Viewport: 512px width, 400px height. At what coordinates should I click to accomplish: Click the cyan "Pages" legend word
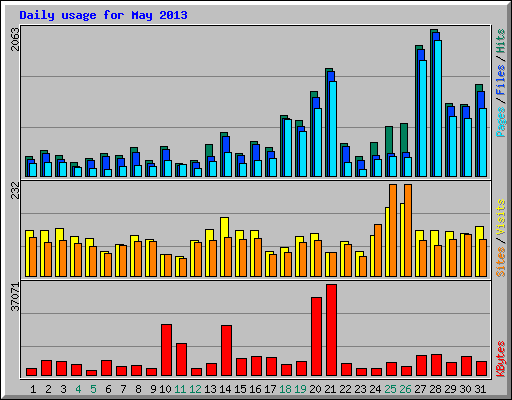501,122
